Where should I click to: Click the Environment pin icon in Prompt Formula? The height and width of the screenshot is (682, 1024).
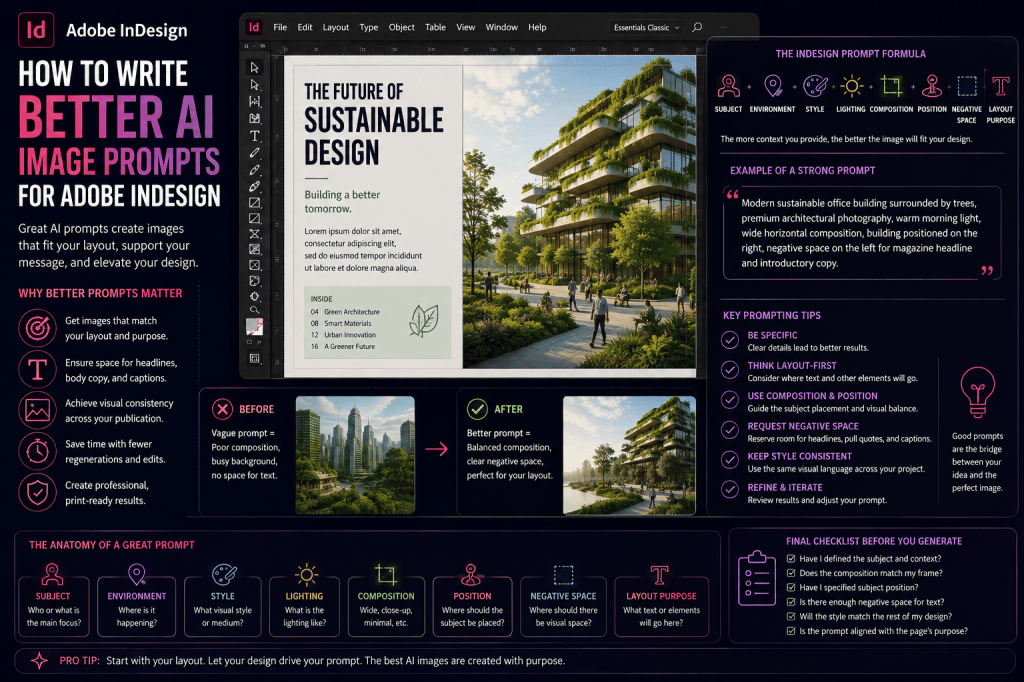click(773, 86)
